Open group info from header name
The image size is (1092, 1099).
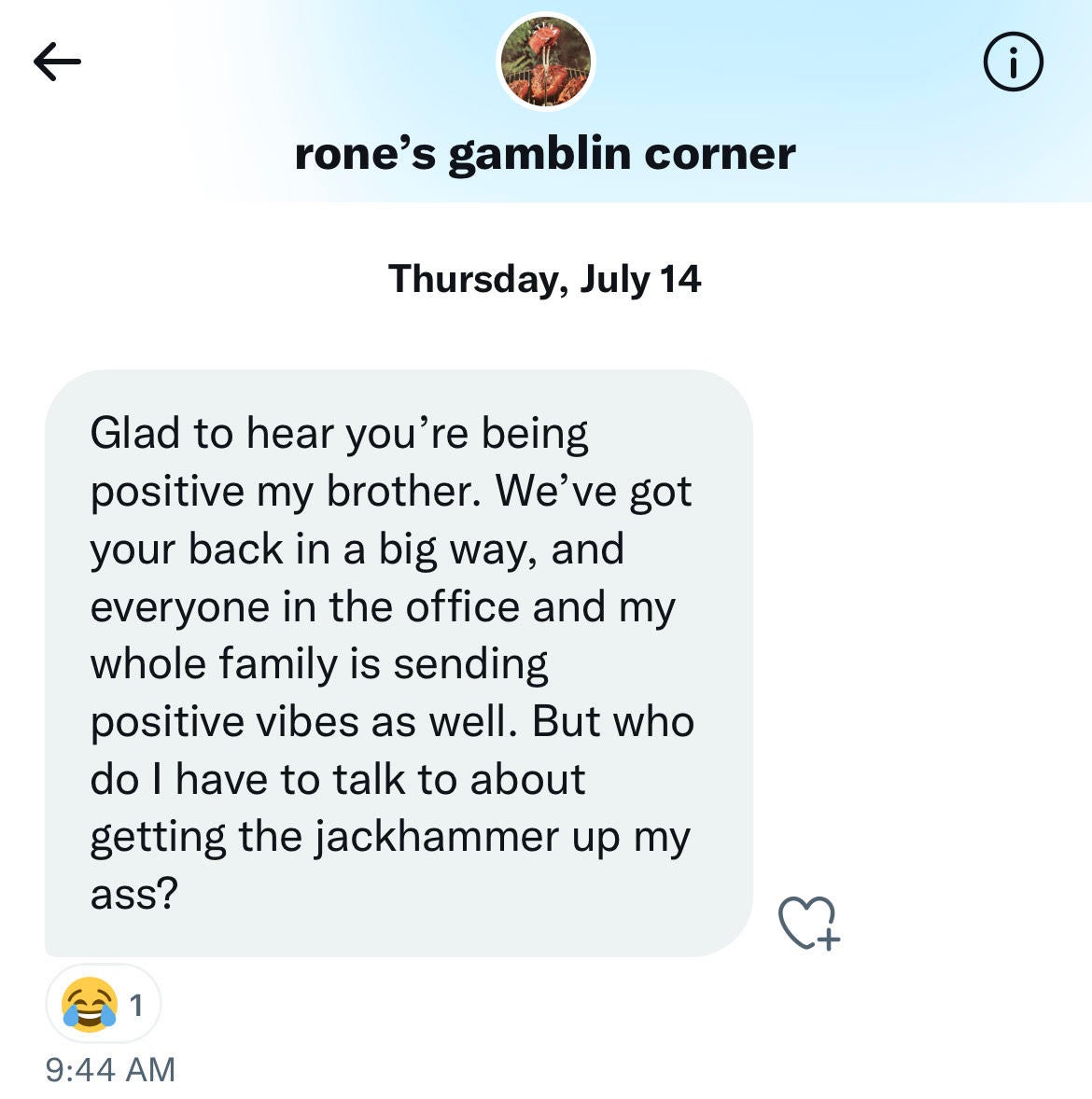pyautogui.click(x=545, y=154)
